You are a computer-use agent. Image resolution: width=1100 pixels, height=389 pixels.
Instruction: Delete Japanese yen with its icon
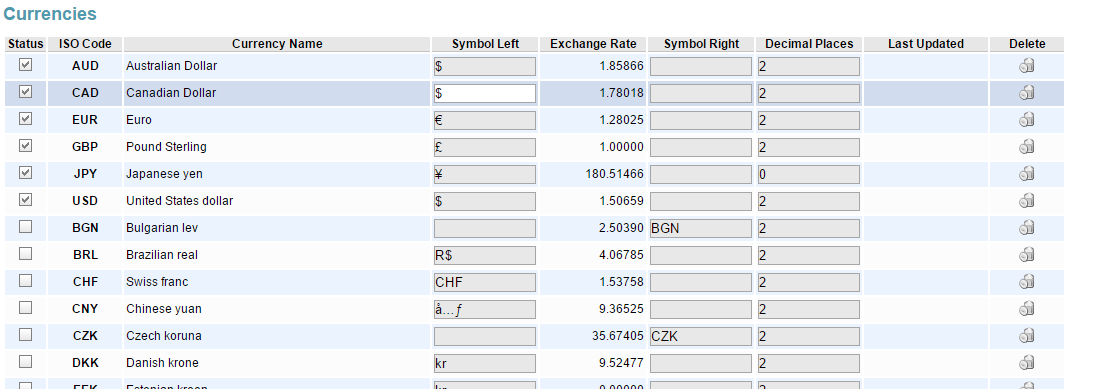[x=1026, y=174]
